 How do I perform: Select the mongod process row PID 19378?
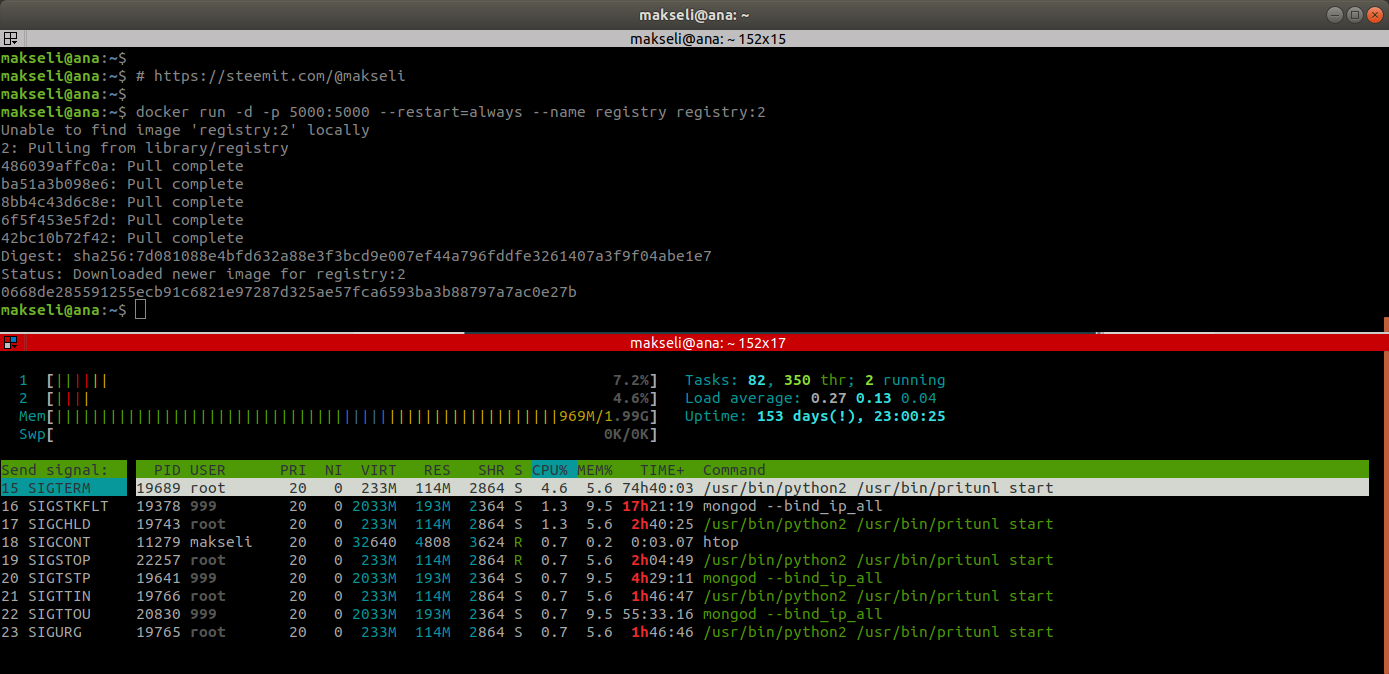(x=752, y=506)
